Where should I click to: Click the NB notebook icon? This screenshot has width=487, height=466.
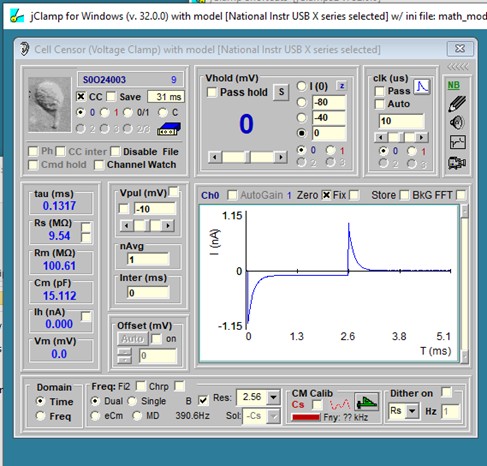pos(453,85)
